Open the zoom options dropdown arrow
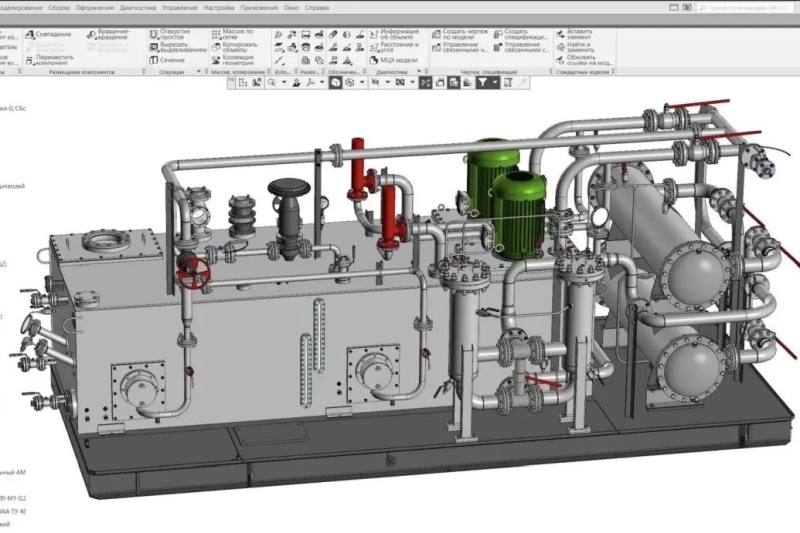Screen dimensions: 800x533 click(284, 82)
